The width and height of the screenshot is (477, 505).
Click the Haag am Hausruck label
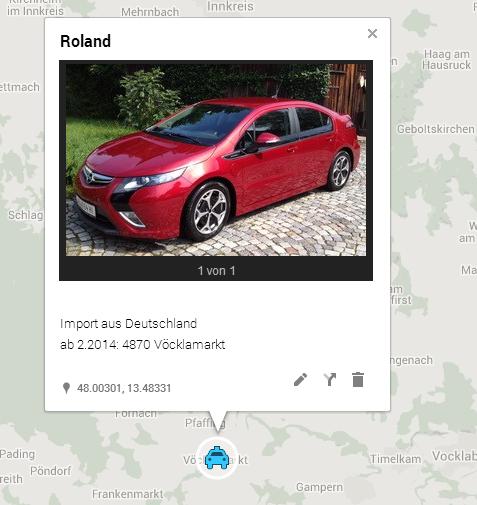447,59
